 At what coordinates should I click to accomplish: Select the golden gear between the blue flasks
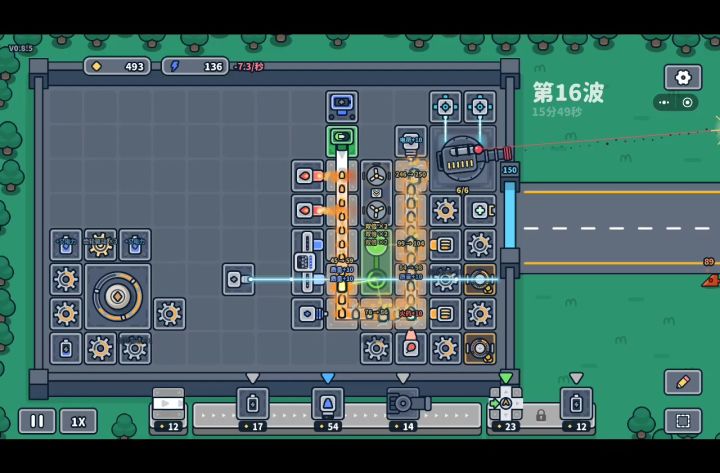pos(100,245)
